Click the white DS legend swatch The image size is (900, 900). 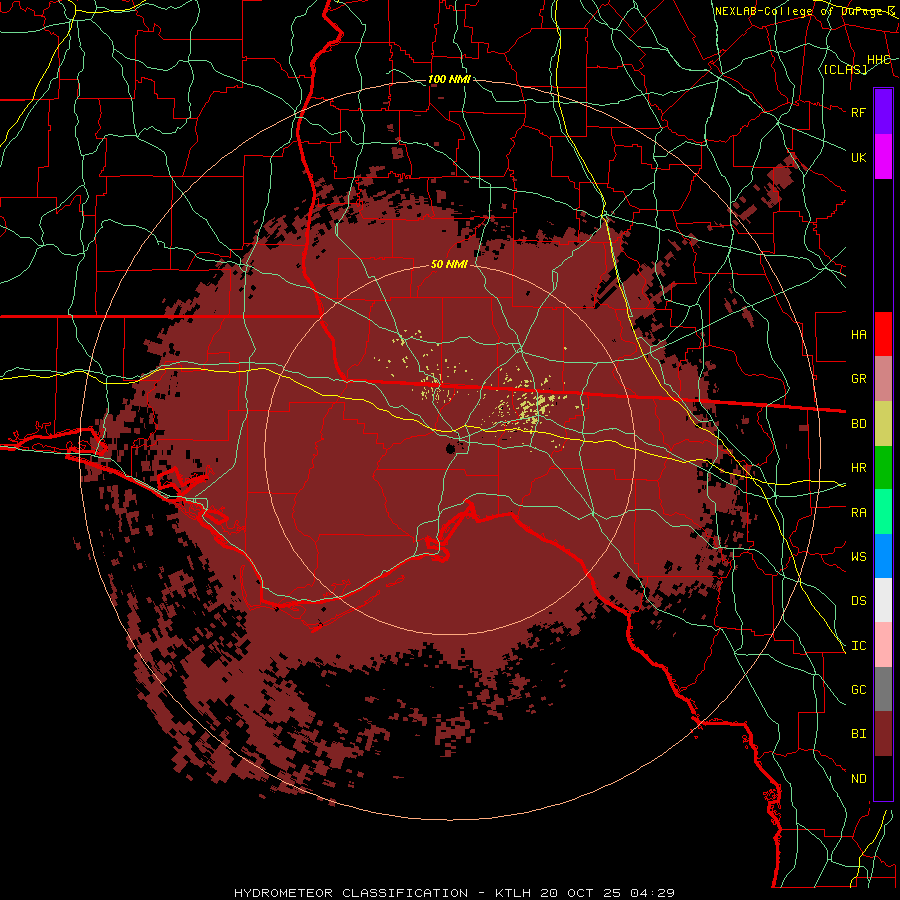pyautogui.click(x=883, y=600)
